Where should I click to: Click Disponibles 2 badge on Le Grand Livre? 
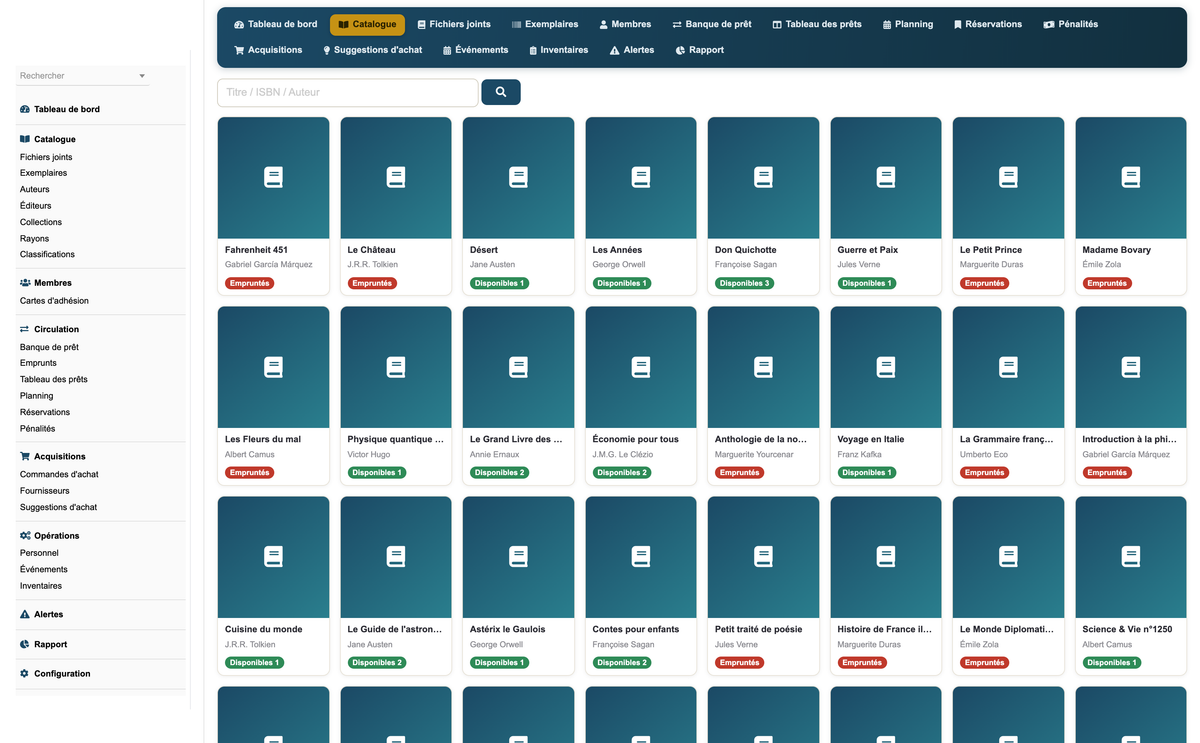tap(500, 473)
